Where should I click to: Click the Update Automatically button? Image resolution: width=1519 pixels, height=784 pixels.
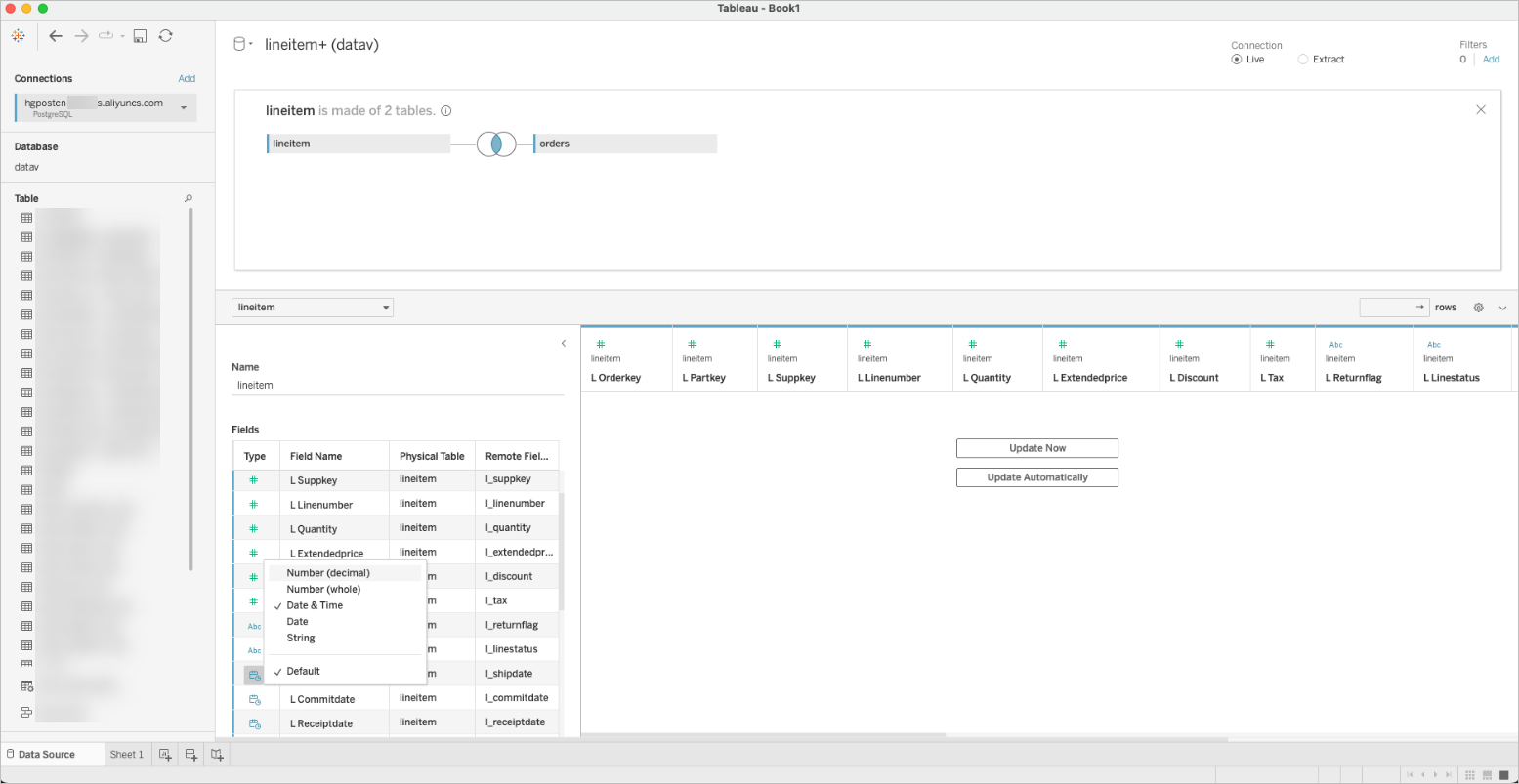click(1036, 477)
